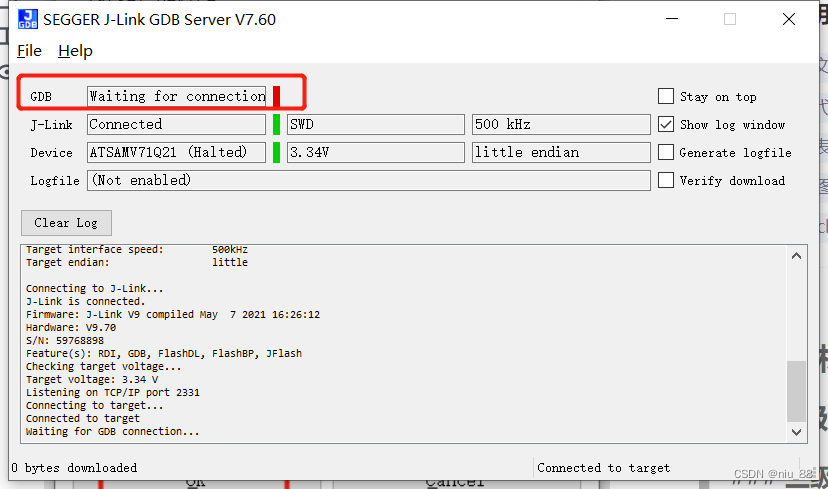The height and width of the screenshot is (489, 828).
Task: Click the Device field ATSAMV71Q21 (Halted)
Action: tap(176, 152)
